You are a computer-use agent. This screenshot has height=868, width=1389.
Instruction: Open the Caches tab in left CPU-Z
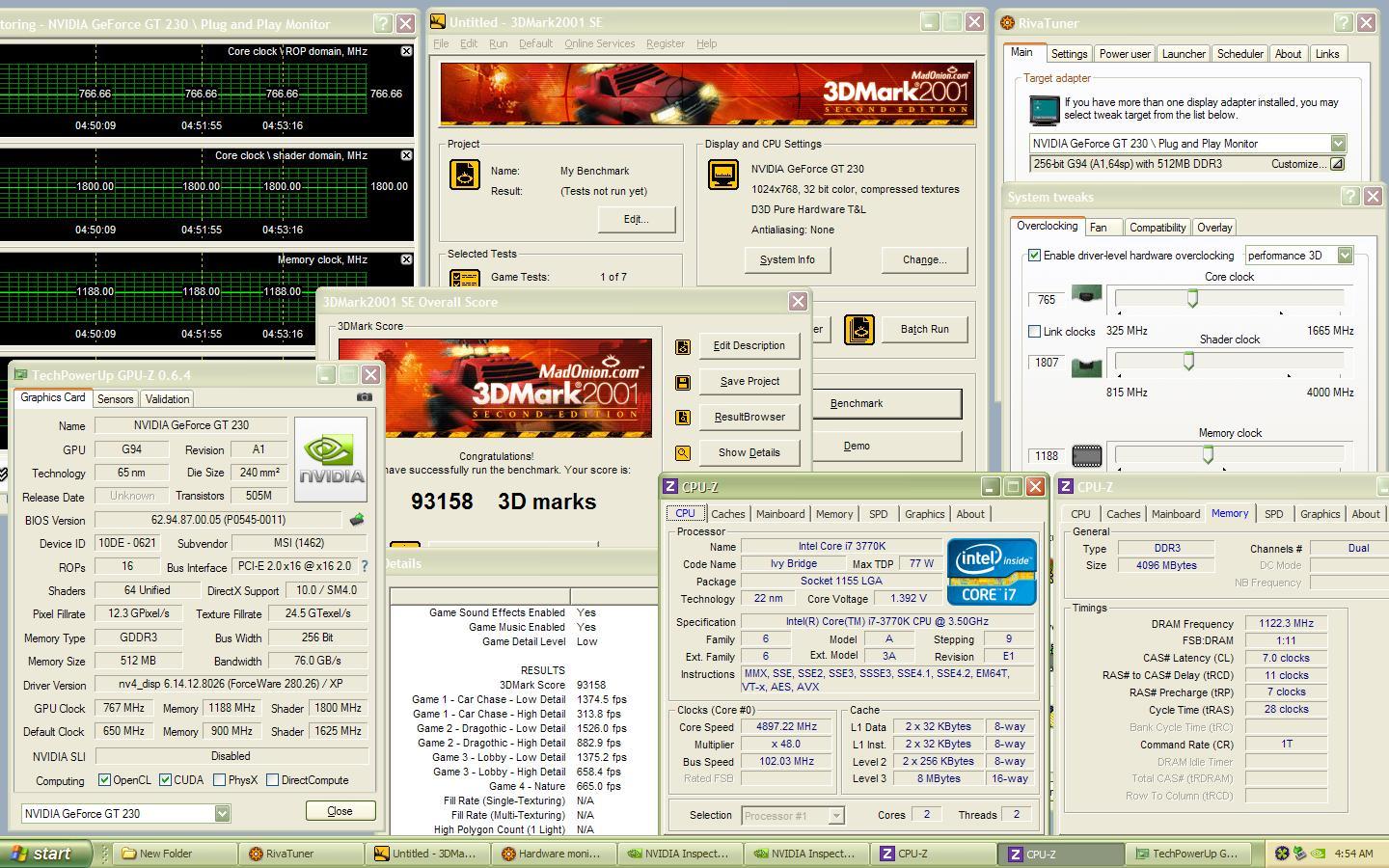tap(727, 514)
